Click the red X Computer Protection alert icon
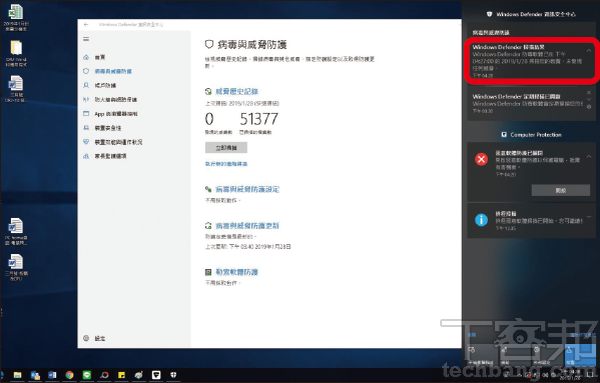This screenshot has height=383, width=600. [481, 159]
